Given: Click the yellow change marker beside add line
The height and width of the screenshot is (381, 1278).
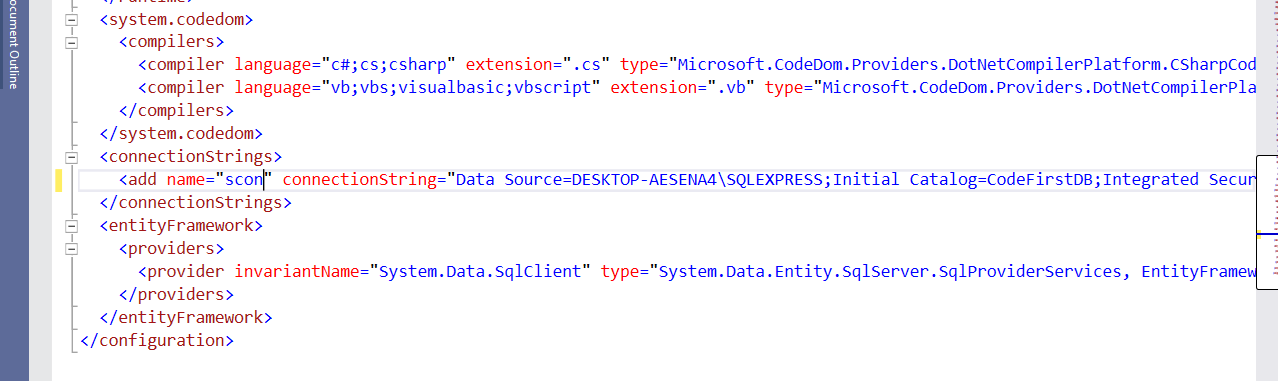Looking at the screenshot, I should click(59, 180).
